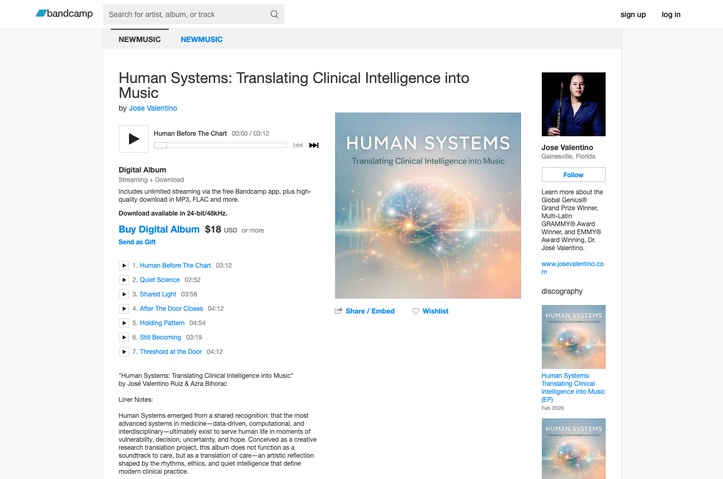Click the Feb 2026 release date text
The image size is (723, 479).
point(552,408)
